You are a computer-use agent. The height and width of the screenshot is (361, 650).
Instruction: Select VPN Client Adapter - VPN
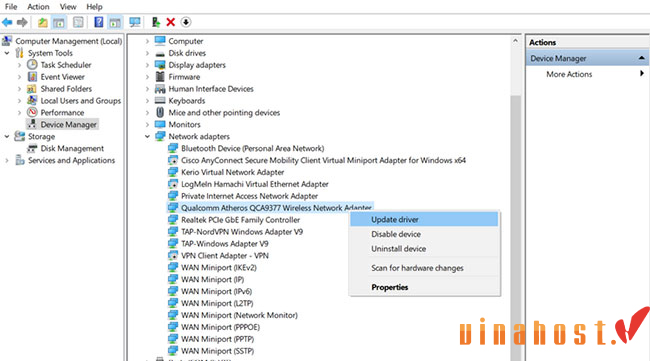pos(225,256)
